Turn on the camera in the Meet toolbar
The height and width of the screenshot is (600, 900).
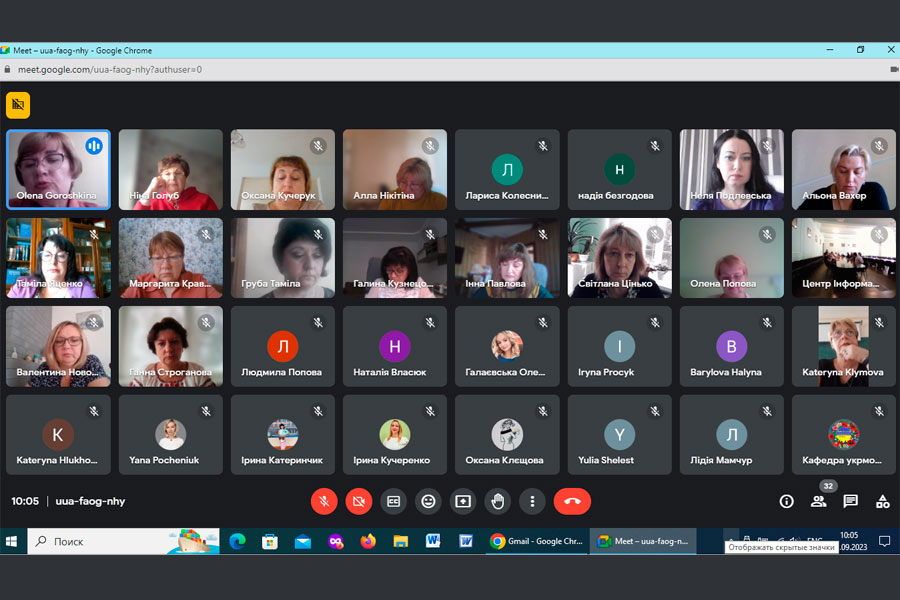click(359, 501)
